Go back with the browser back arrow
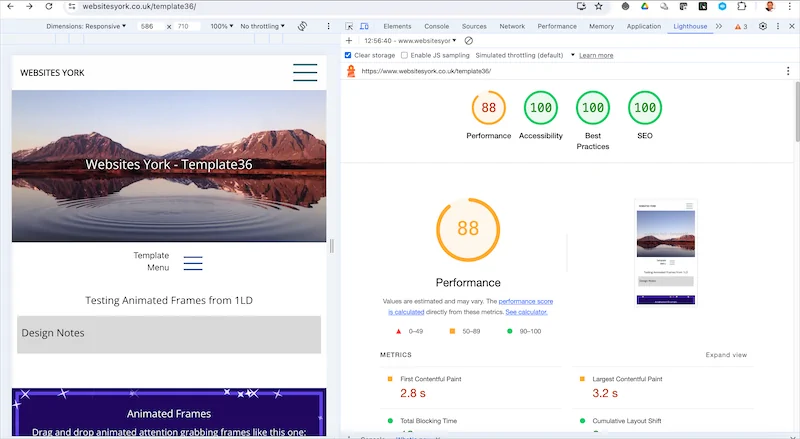Viewport: 800px width, 439px height. 10,7
